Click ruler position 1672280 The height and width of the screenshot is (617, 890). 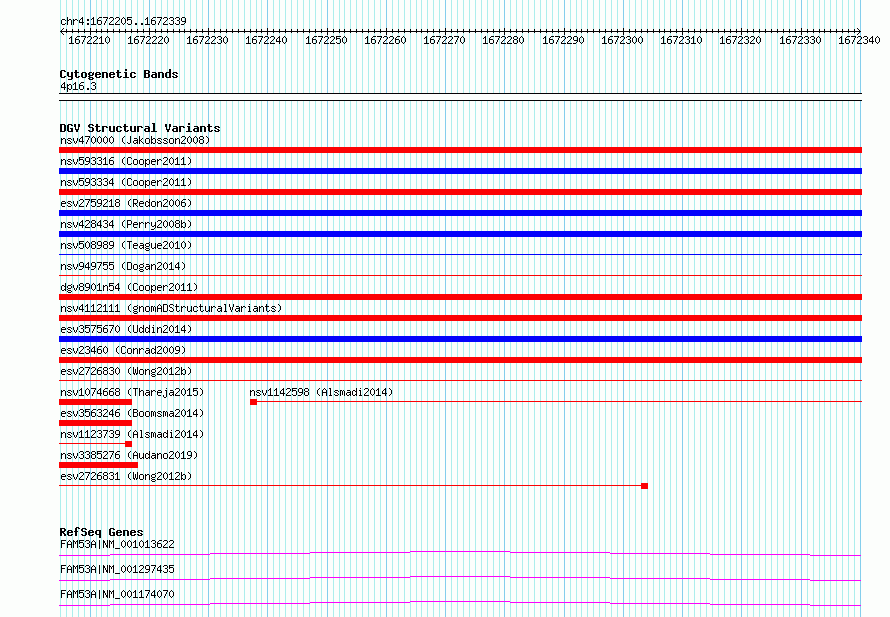tap(503, 40)
